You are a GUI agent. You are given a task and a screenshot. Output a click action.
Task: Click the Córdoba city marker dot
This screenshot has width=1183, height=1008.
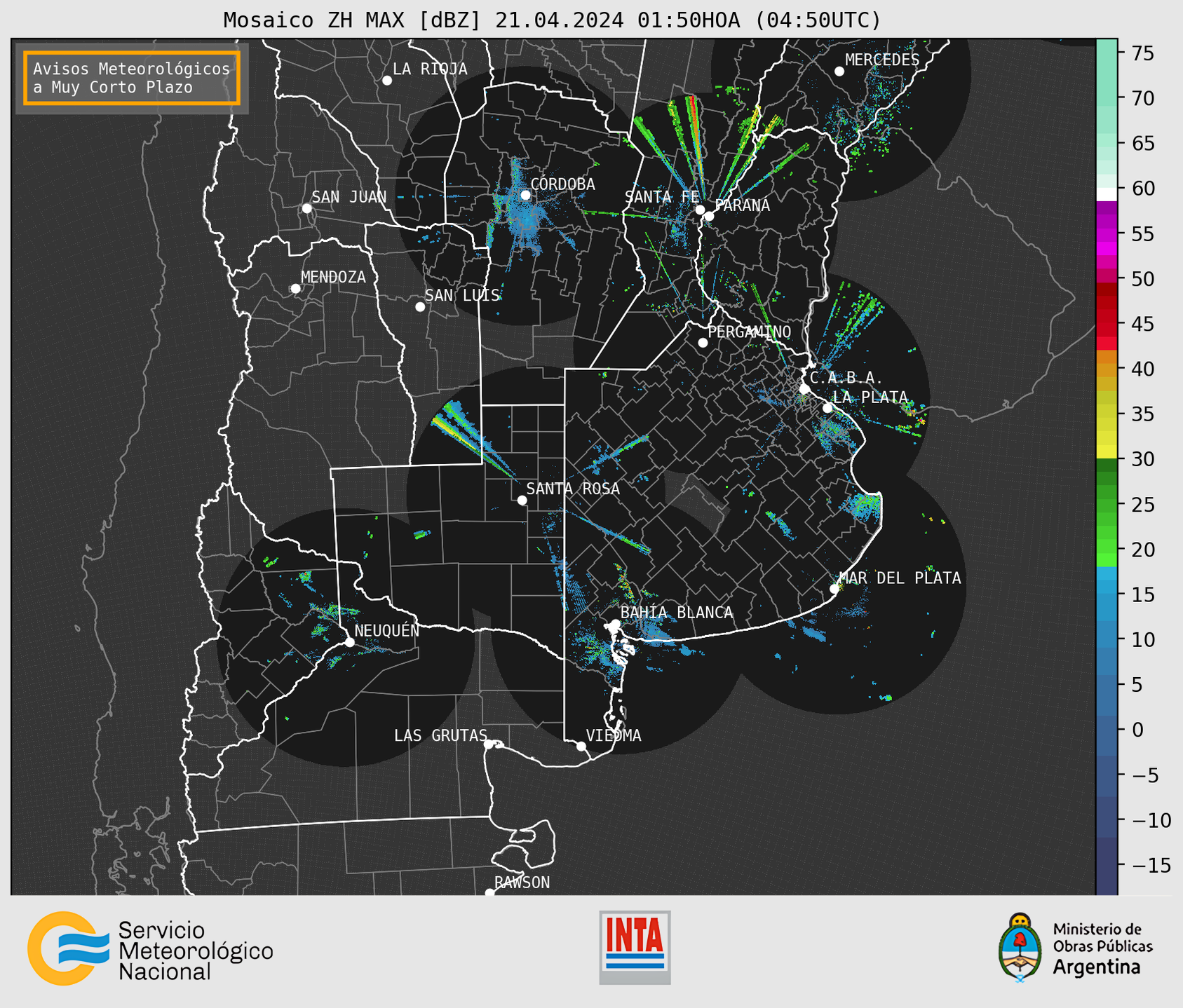[525, 195]
